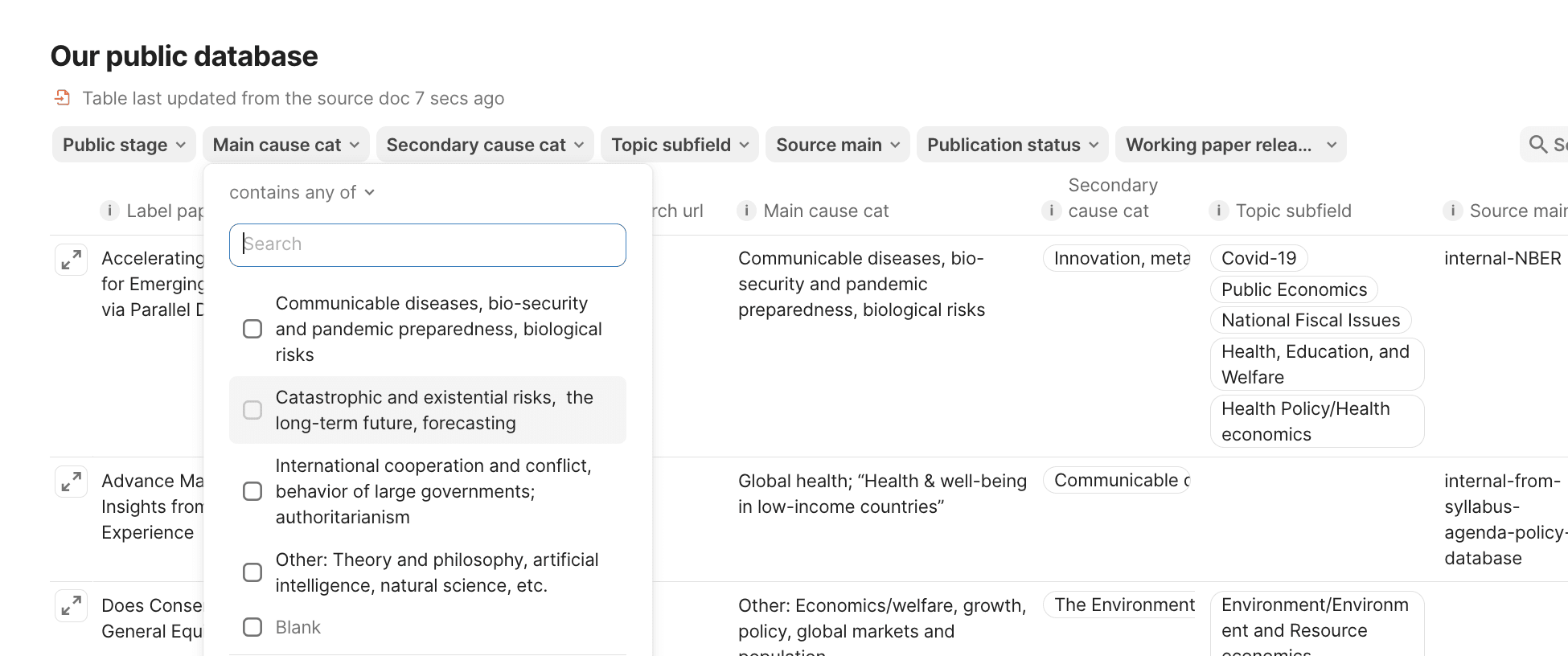1568x656 pixels.
Task: Click info icon beside Source main column
Action: coord(1452,211)
